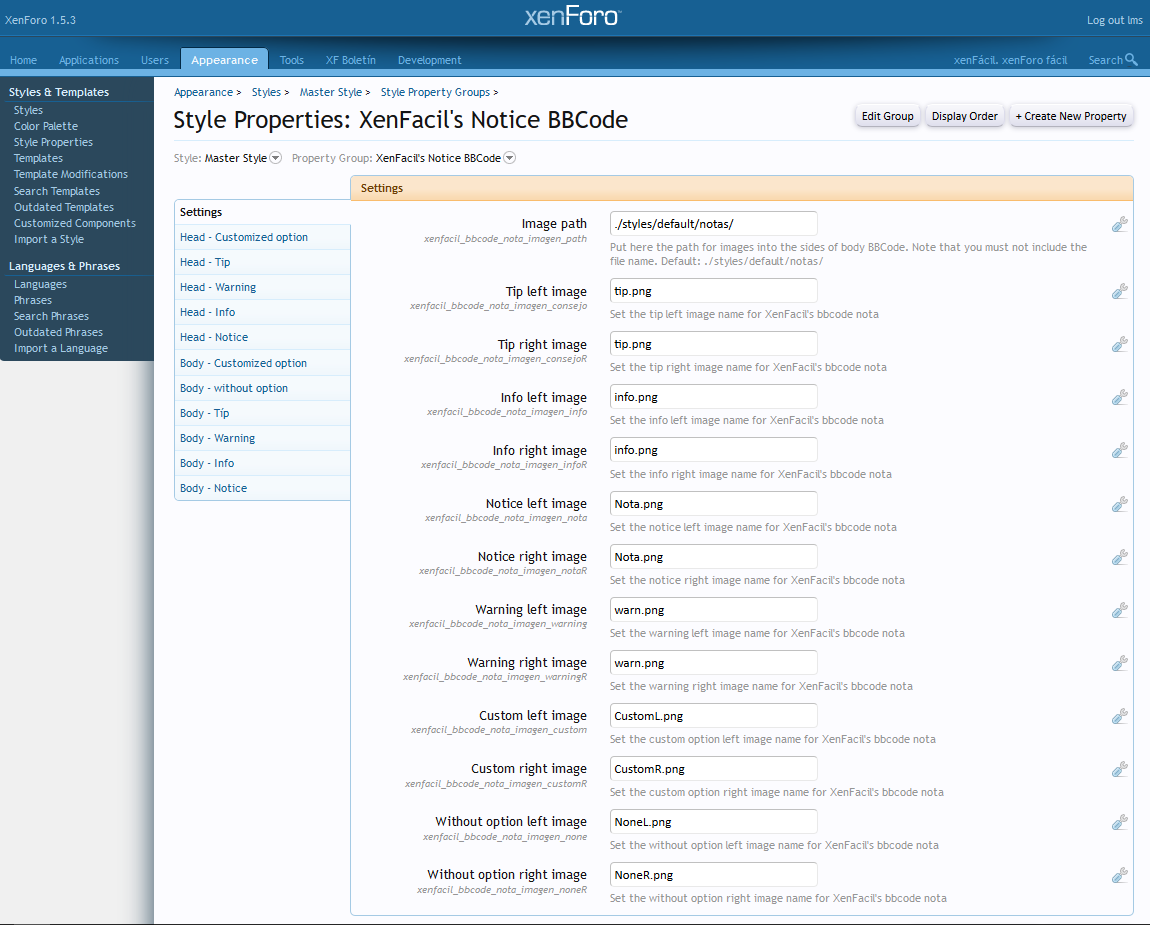Click the Custom left image field
This screenshot has height=925, width=1150.
(x=714, y=716)
